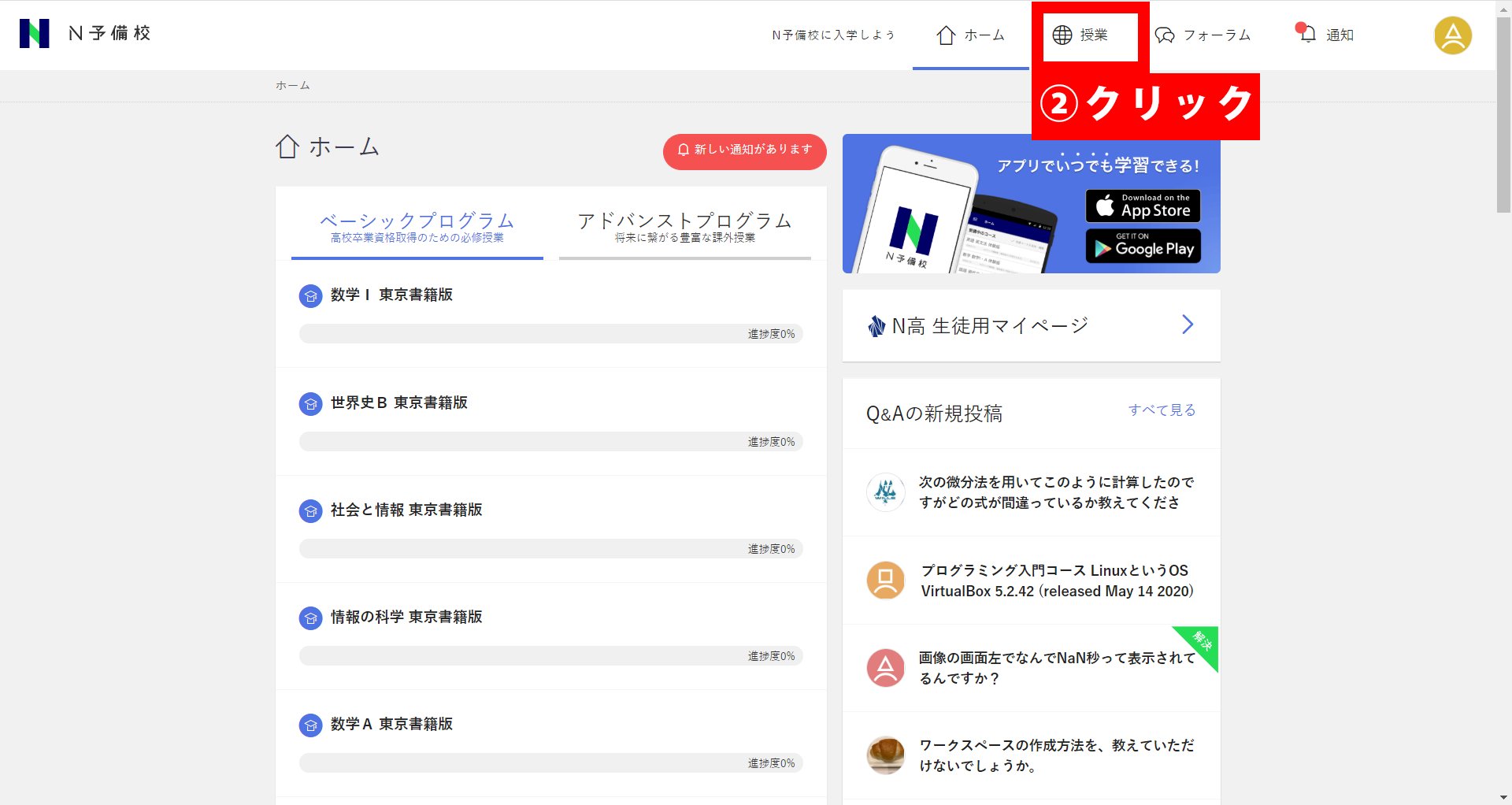The image size is (1512, 805).
Task: Click the bell icon with red badge
Action: [1306, 34]
